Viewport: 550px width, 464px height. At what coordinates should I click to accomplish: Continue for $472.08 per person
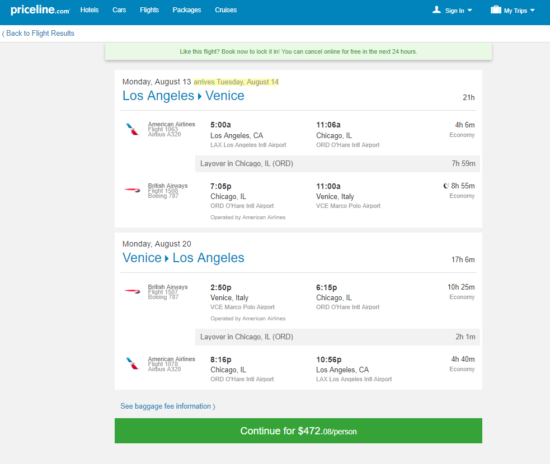click(298, 431)
